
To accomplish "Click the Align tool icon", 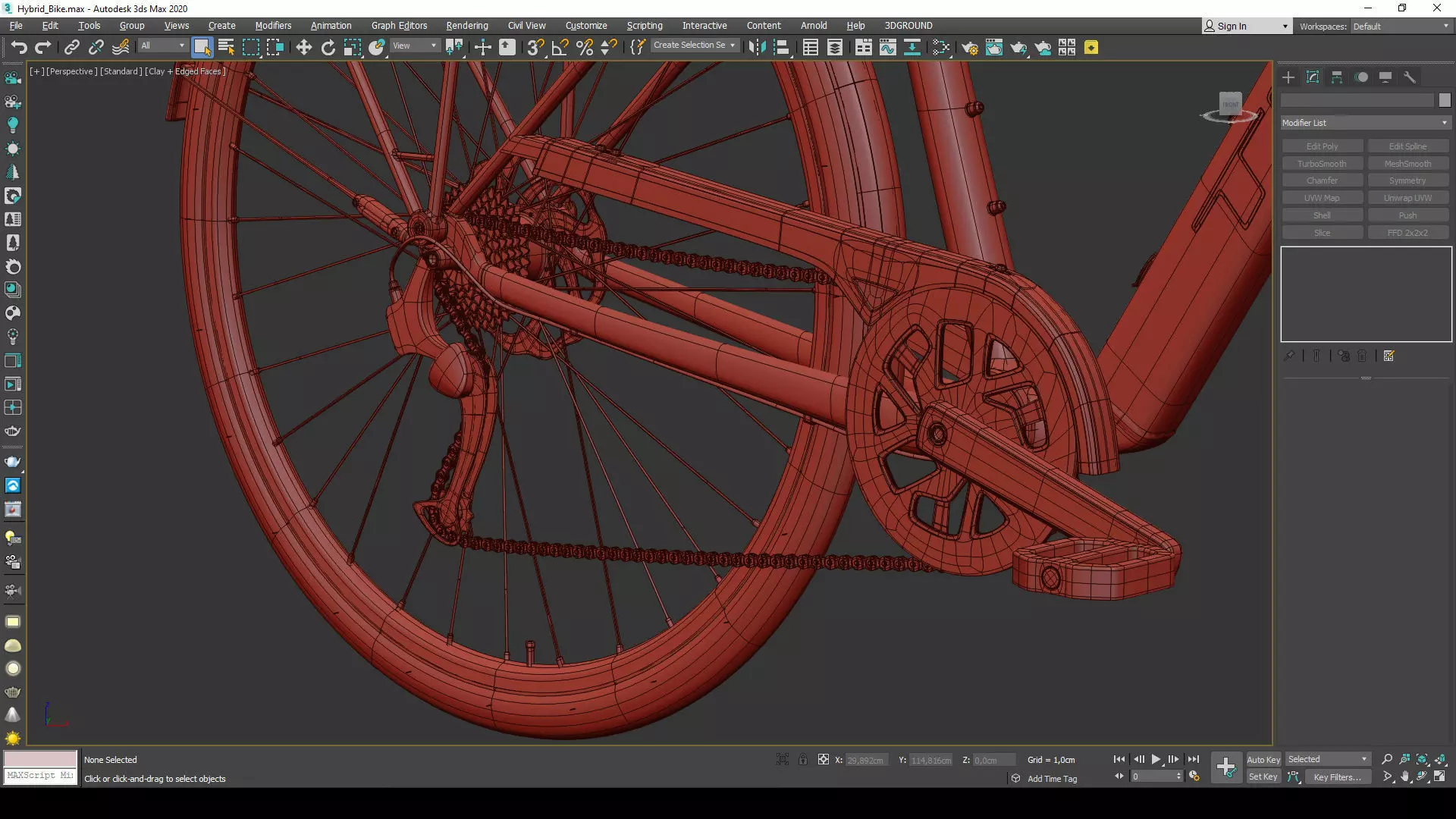I will click(781, 48).
